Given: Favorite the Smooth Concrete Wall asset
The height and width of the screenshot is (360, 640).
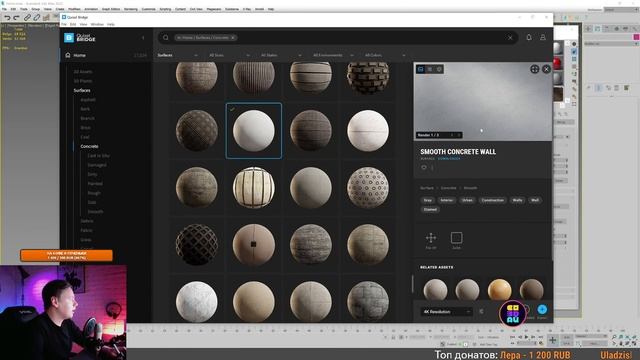Looking at the screenshot, I should (x=424, y=167).
